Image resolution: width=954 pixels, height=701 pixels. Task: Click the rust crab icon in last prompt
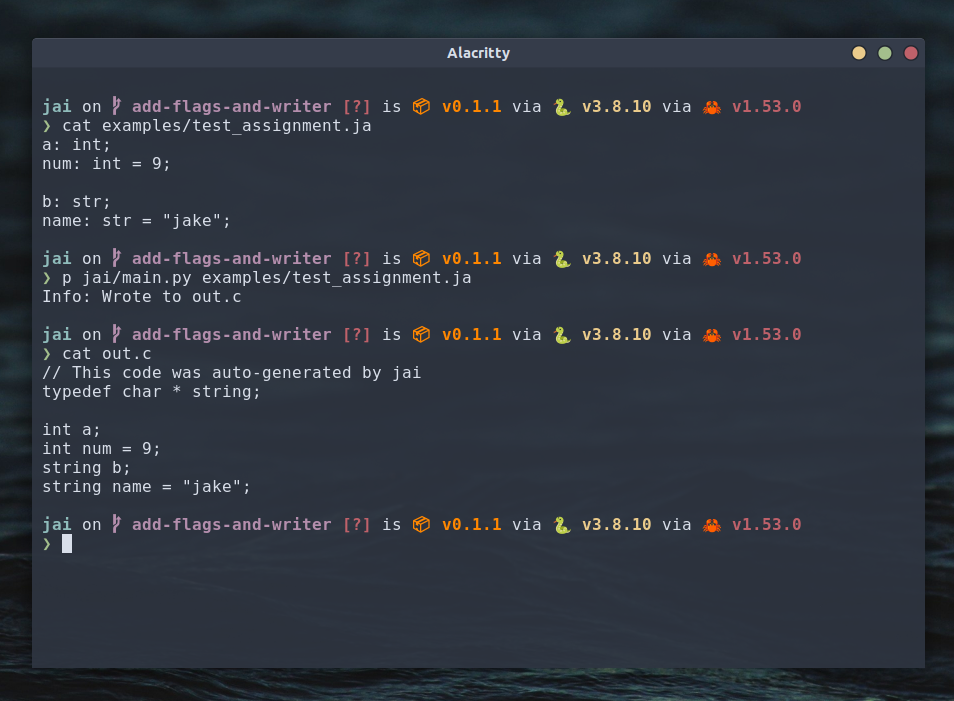[x=712, y=525]
